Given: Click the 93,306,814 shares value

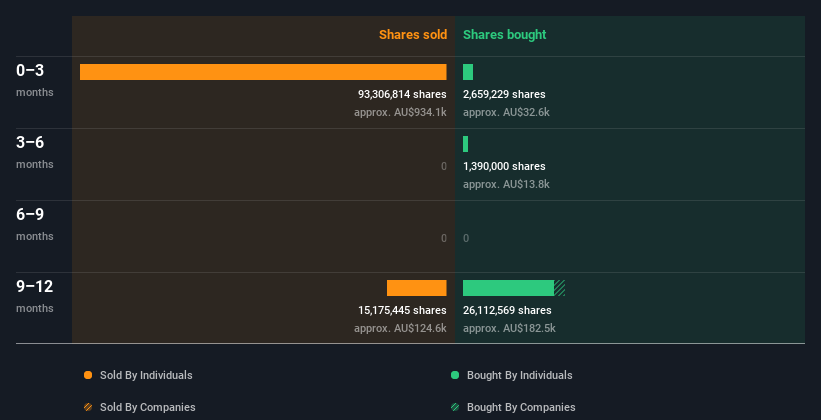Looking at the screenshot, I should click(402, 94).
